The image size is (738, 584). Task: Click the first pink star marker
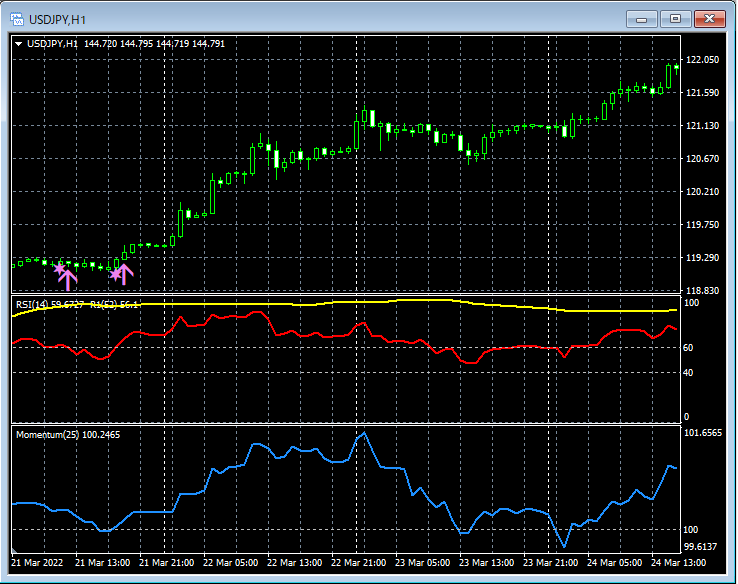pos(59,270)
